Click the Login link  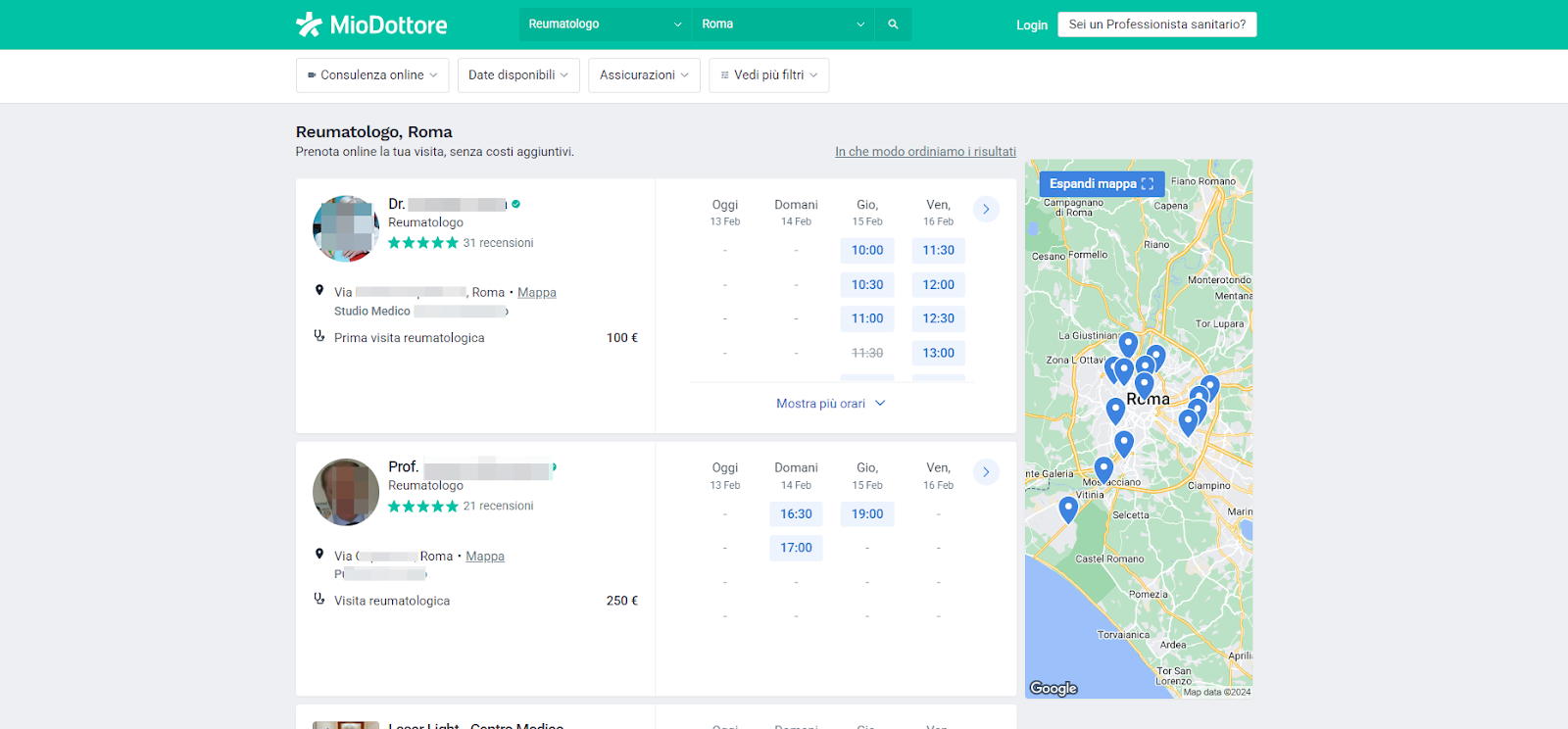click(x=1031, y=25)
